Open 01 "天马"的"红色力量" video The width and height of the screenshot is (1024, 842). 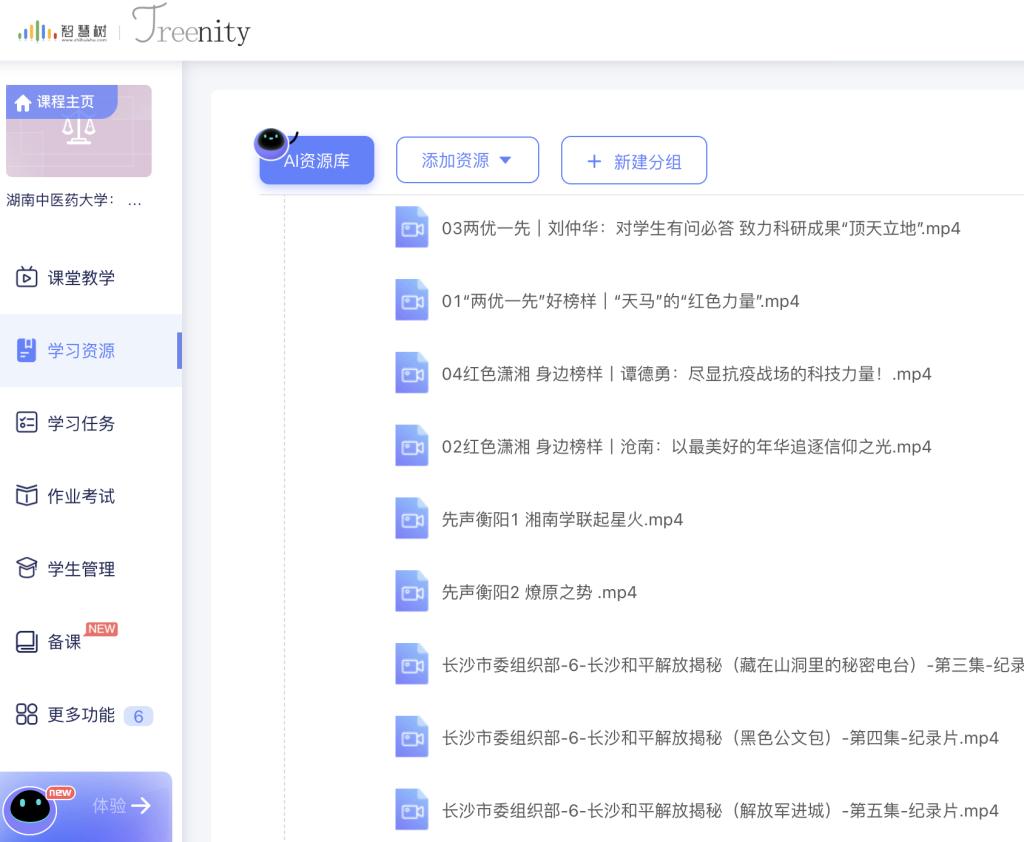(x=620, y=301)
